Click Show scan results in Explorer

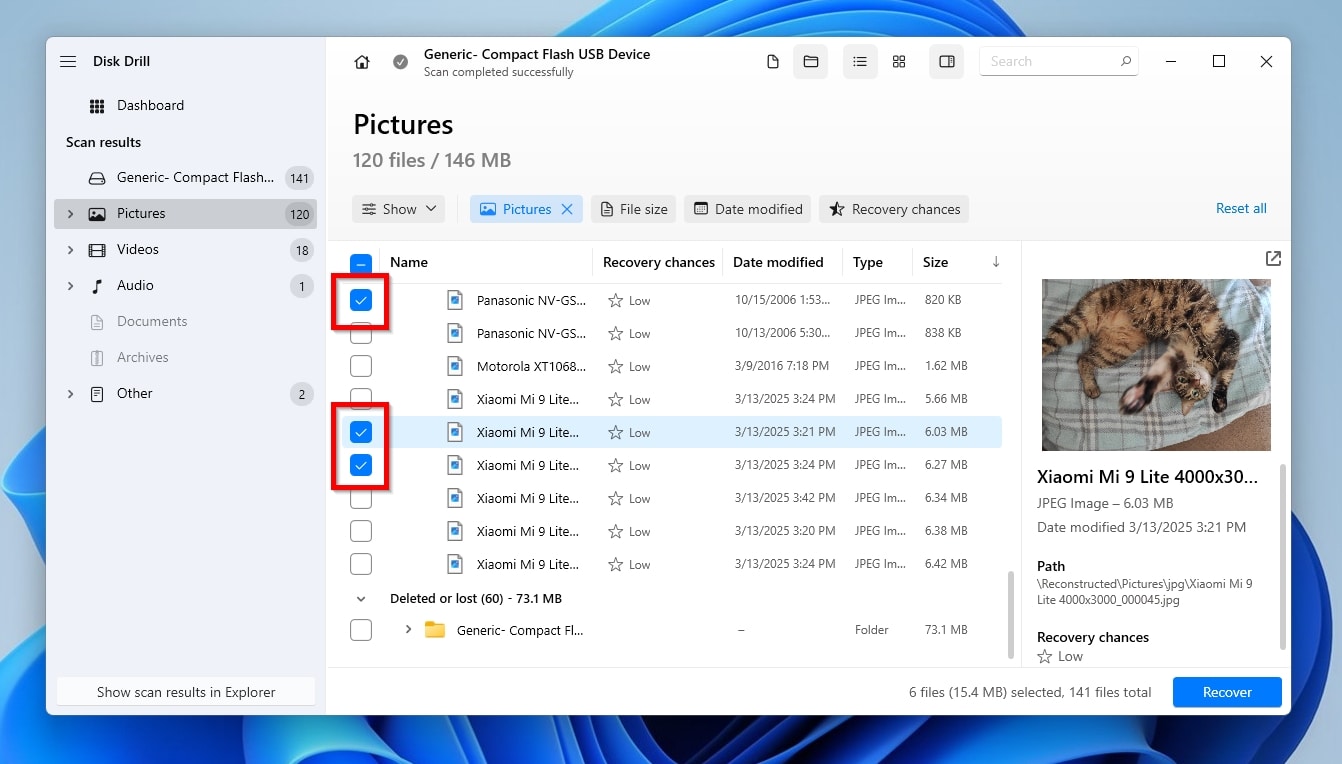(x=185, y=691)
